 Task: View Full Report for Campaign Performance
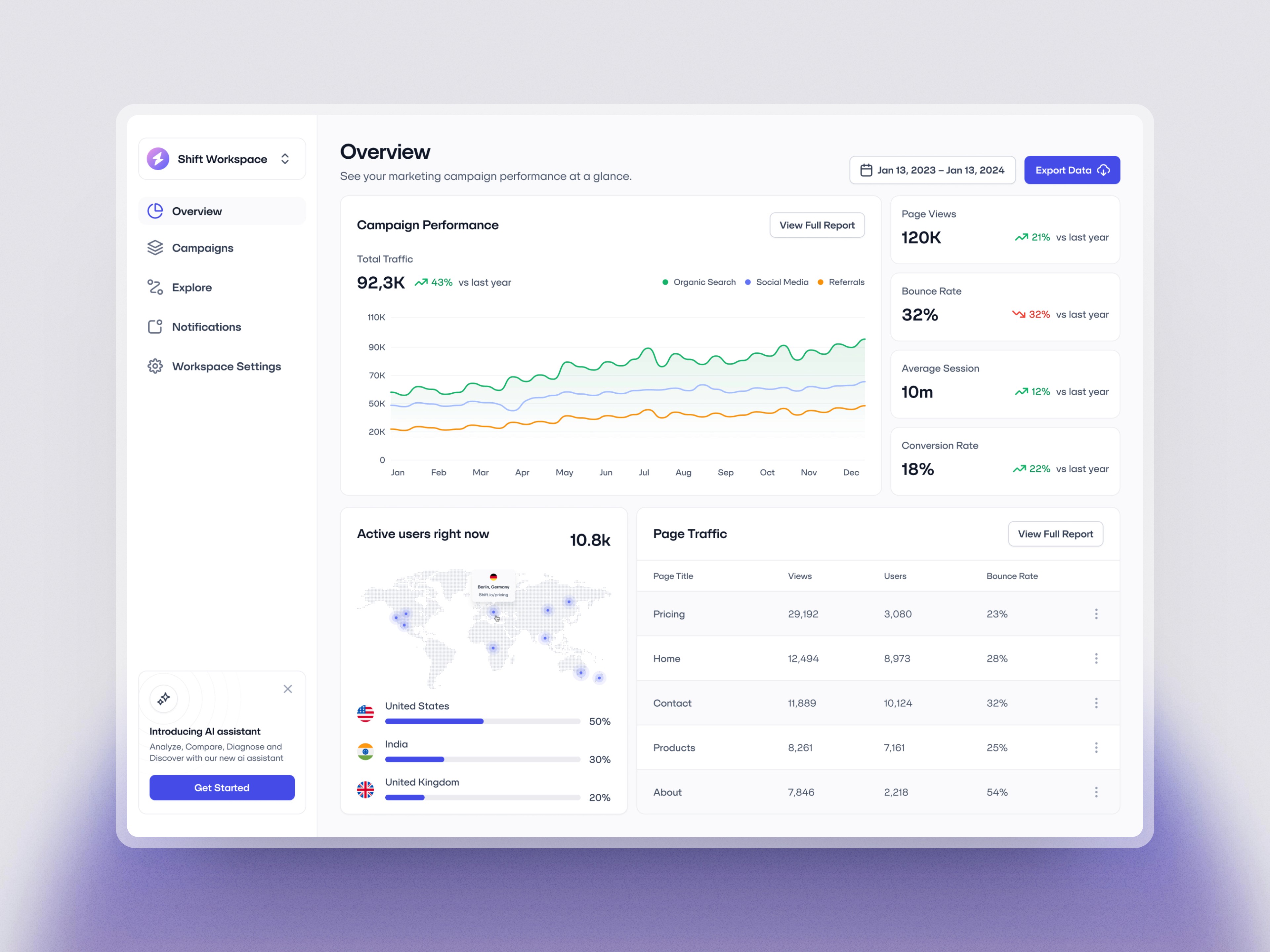point(817,225)
